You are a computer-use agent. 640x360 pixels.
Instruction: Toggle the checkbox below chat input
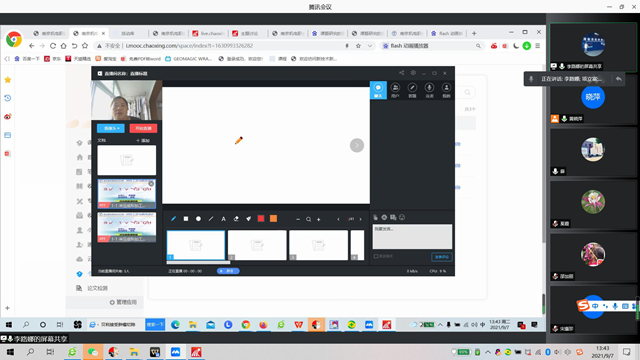click(x=376, y=256)
